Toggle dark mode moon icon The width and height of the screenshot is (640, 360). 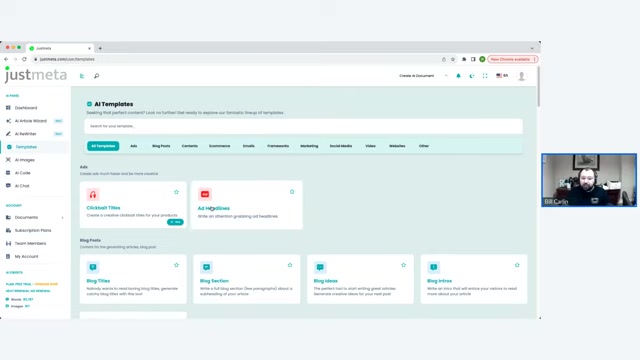[472, 76]
